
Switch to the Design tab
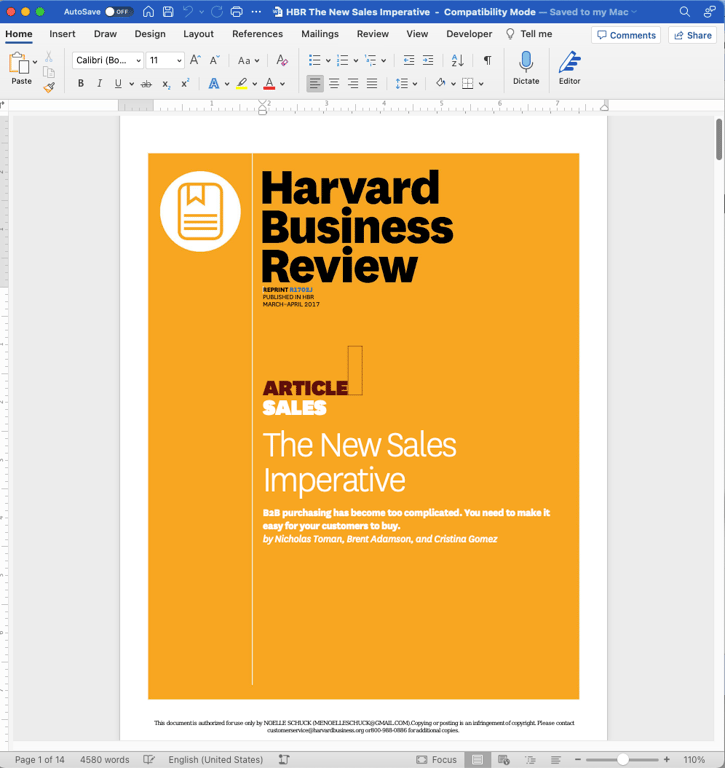(x=150, y=34)
